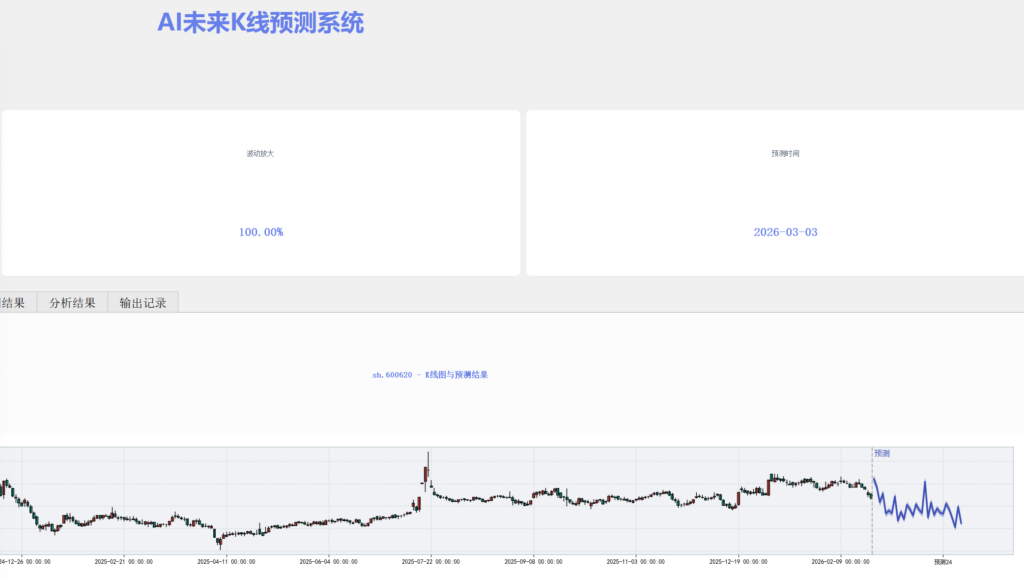Click the 2025-09-08 x-axis date label
1024x579 pixels.
click(533, 562)
